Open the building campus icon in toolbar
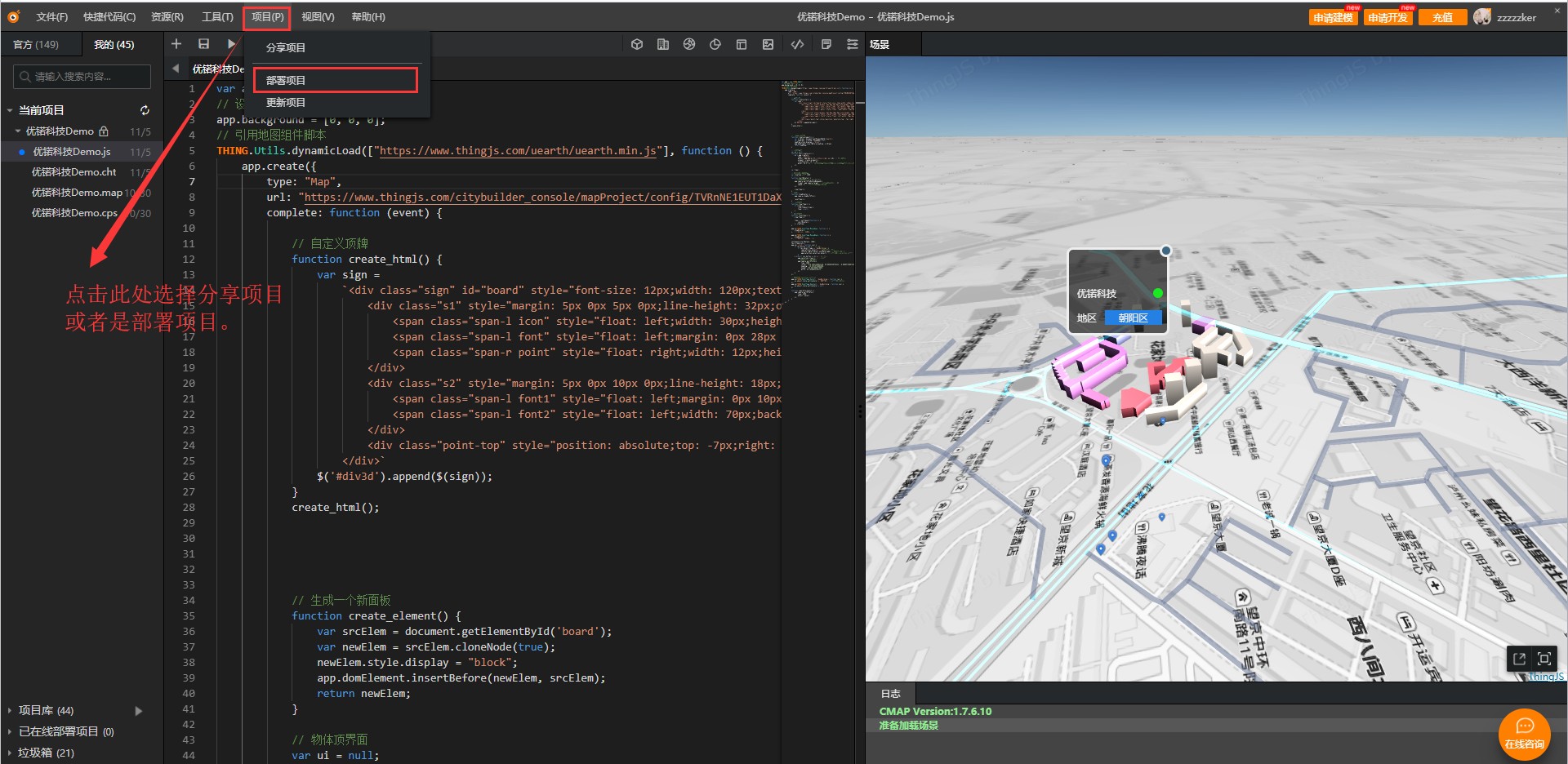 click(663, 44)
